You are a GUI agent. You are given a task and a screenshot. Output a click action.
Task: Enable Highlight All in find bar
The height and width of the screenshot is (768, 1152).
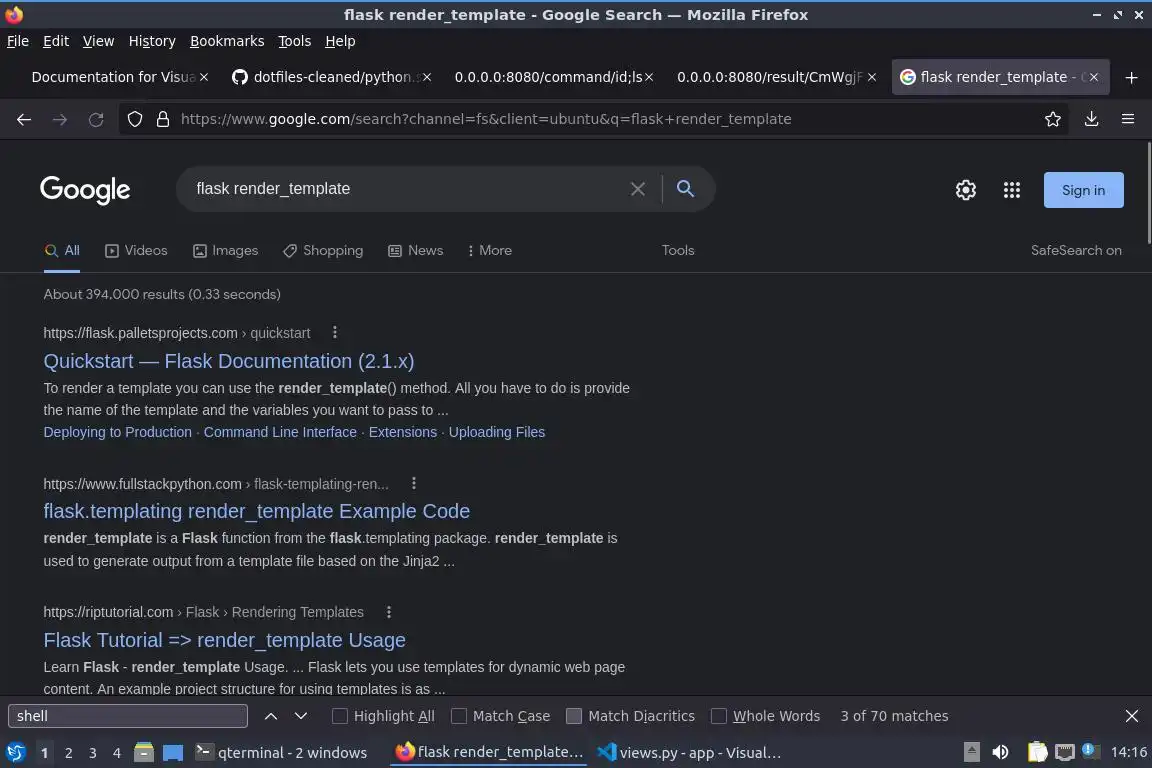(x=383, y=716)
